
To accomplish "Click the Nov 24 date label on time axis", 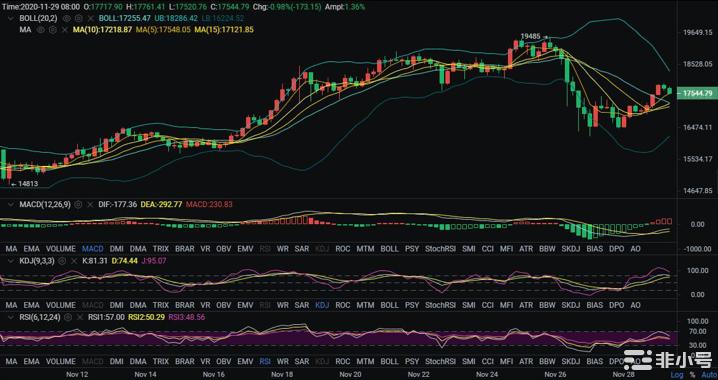I will (x=487, y=375).
